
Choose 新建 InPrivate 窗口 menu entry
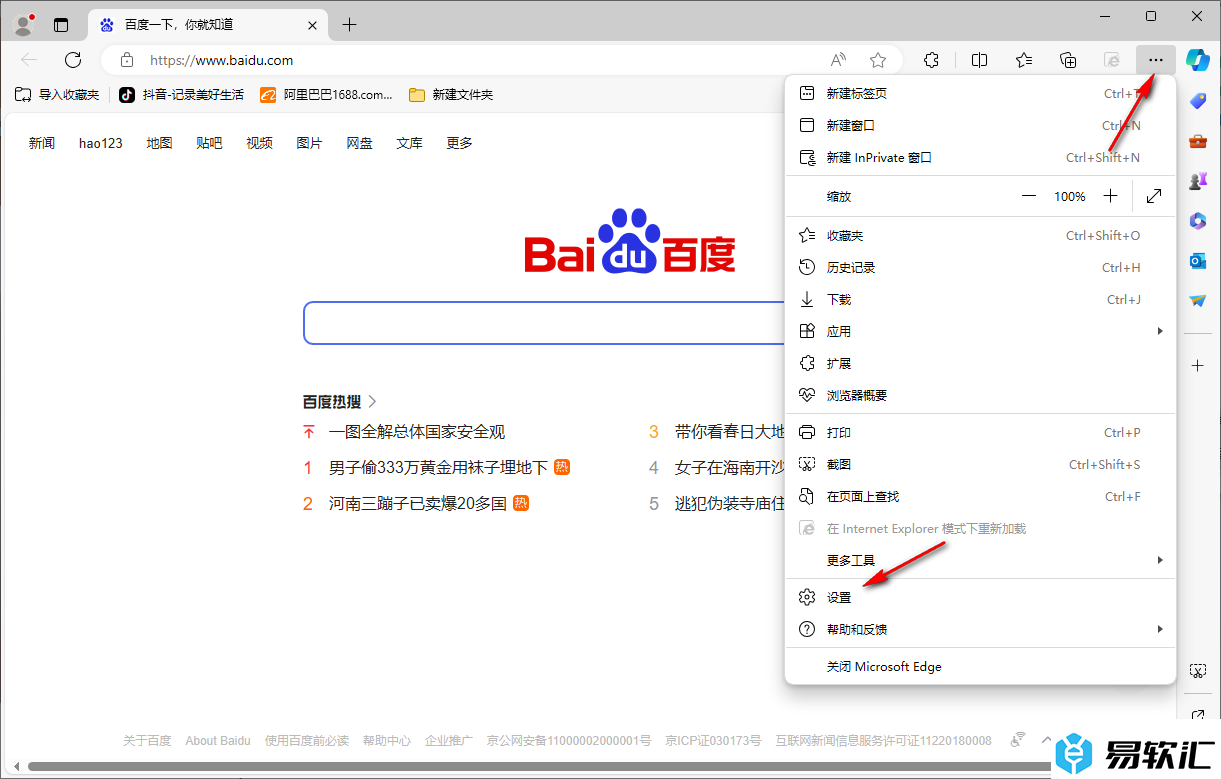tap(980, 158)
